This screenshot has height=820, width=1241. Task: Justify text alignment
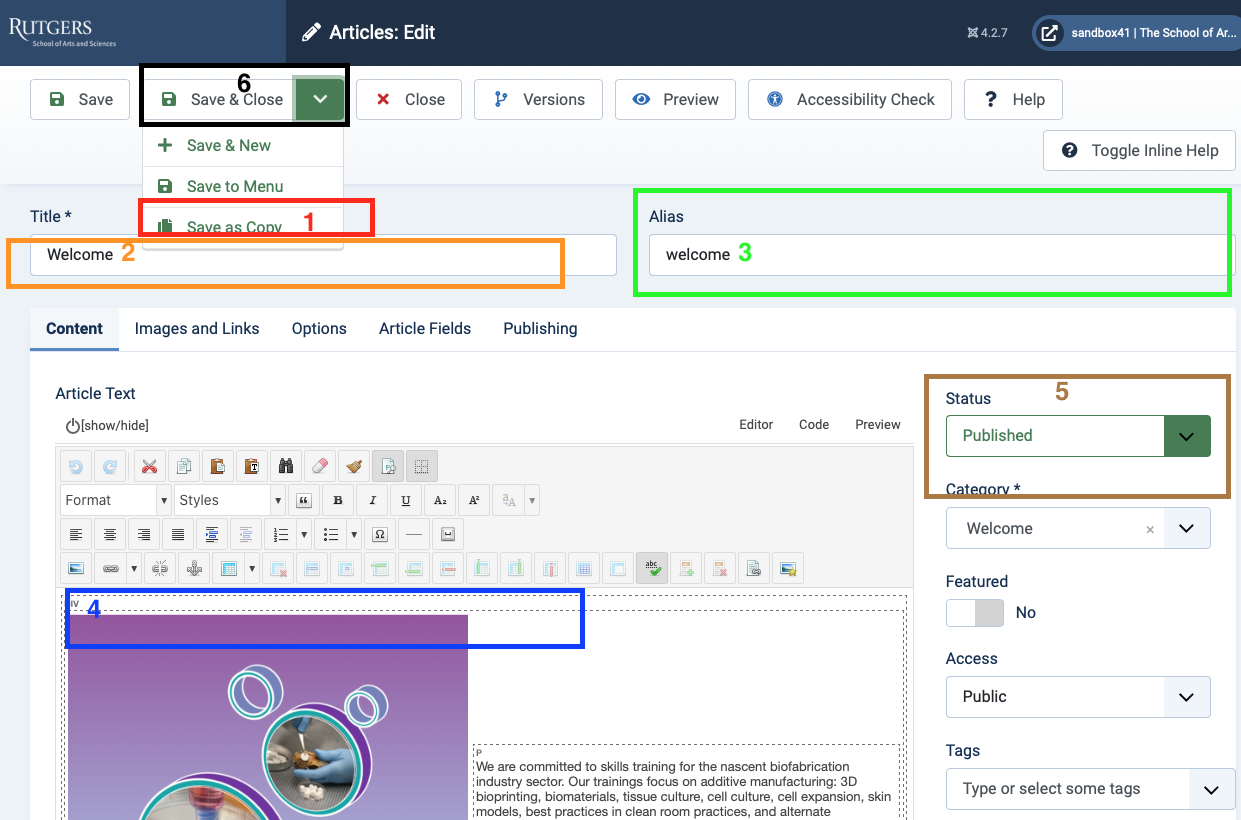178,534
